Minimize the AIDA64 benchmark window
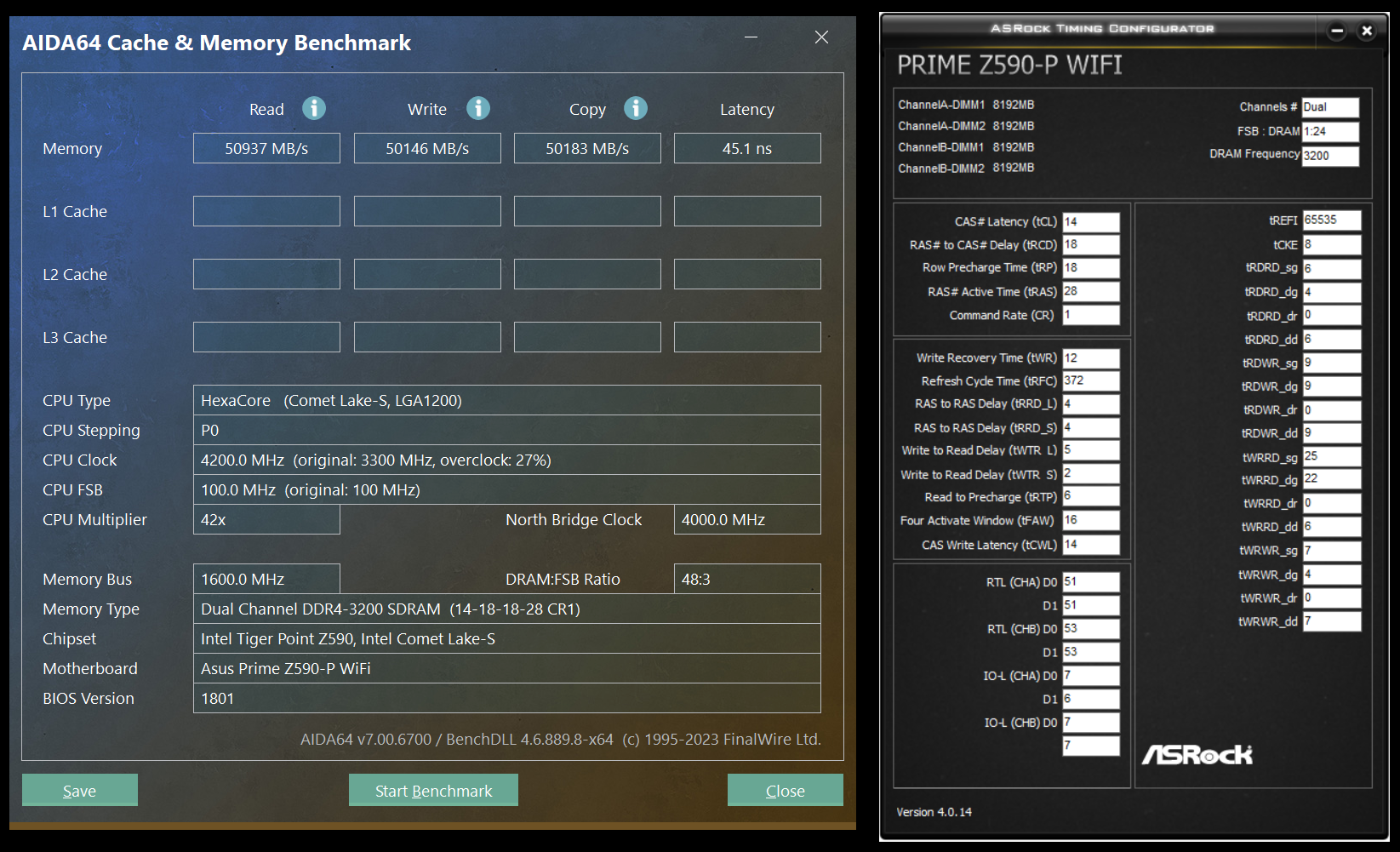The height and width of the screenshot is (852, 1400). (751, 37)
